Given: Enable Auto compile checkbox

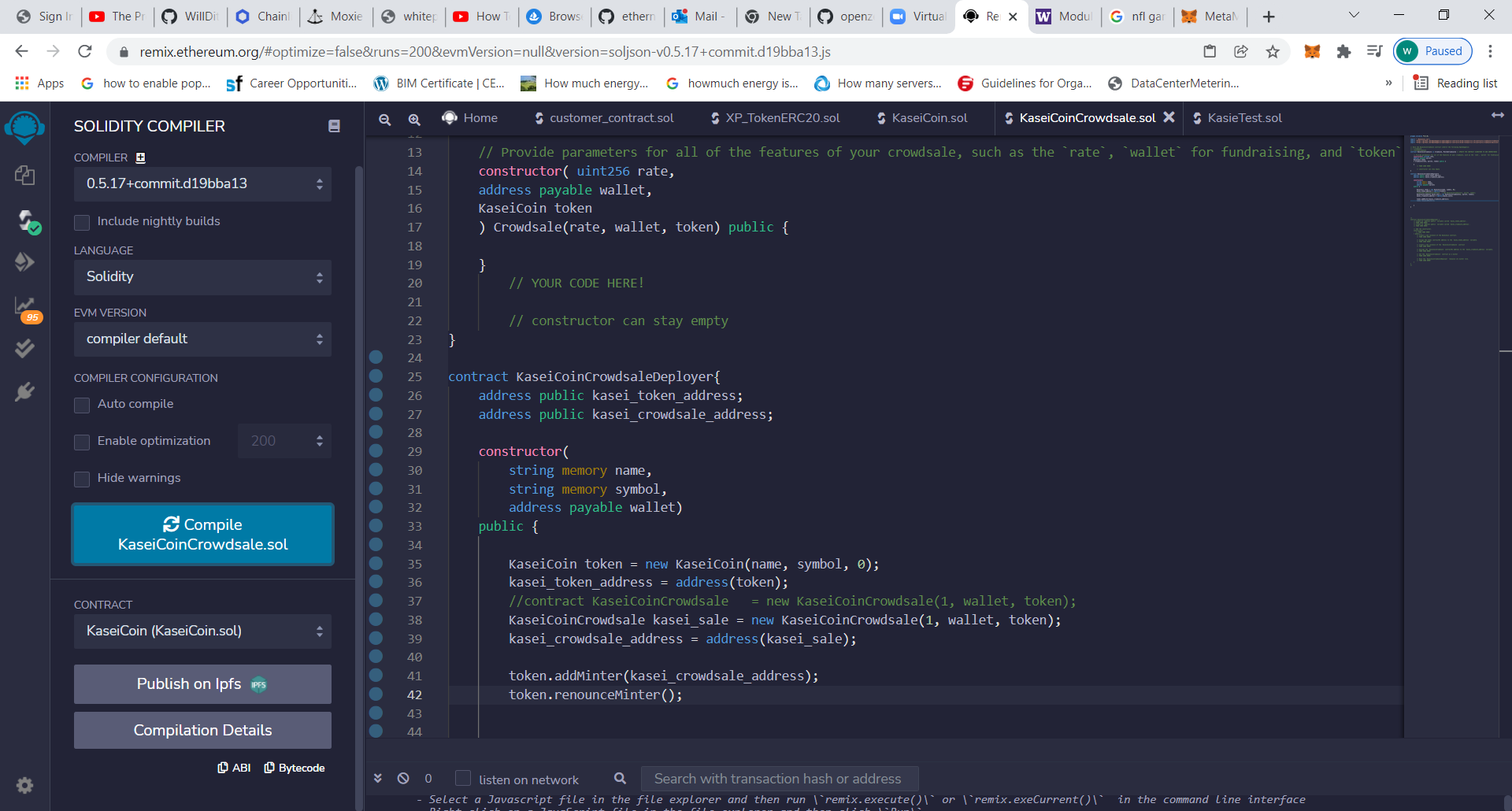Looking at the screenshot, I should click(82, 405).
